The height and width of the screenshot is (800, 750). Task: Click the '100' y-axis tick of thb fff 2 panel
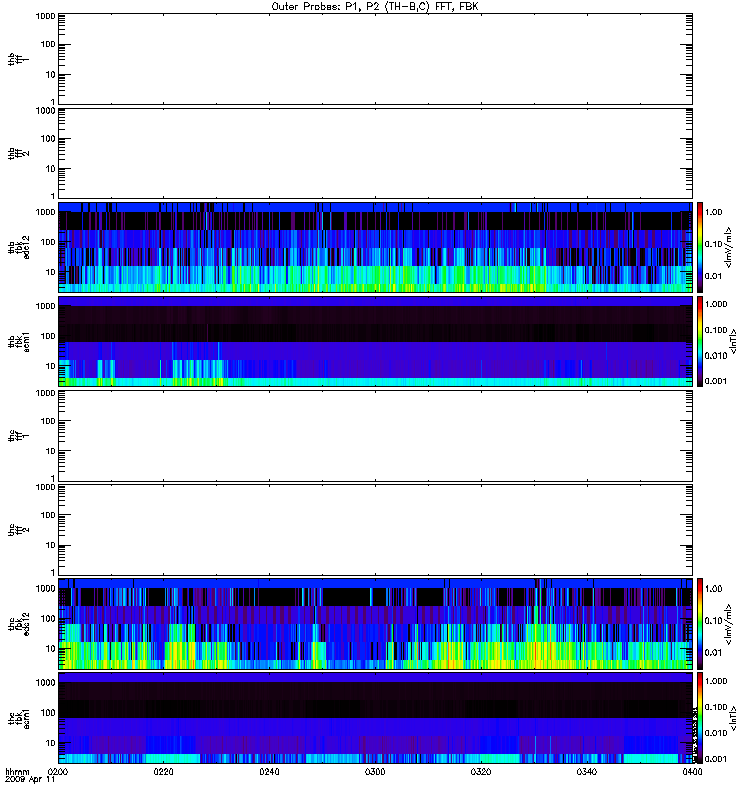[48, 139]
